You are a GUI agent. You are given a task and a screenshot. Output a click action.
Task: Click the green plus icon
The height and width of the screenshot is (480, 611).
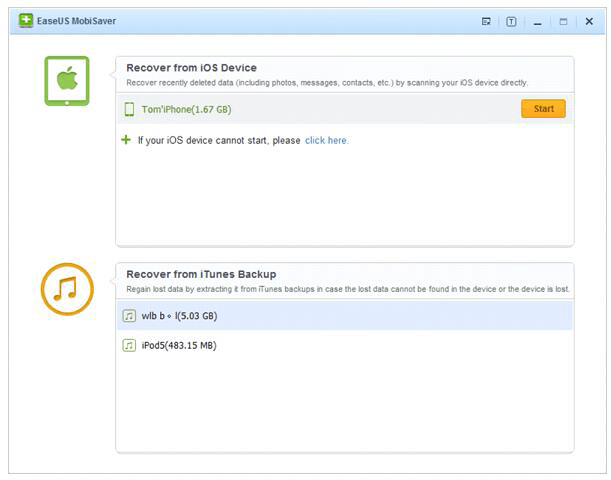click(126, 140)
